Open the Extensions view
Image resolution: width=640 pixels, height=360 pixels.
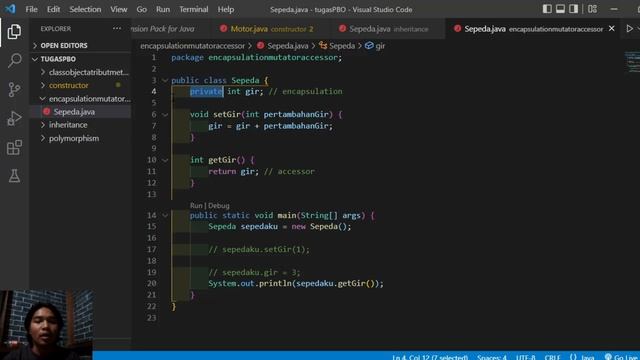14,147
